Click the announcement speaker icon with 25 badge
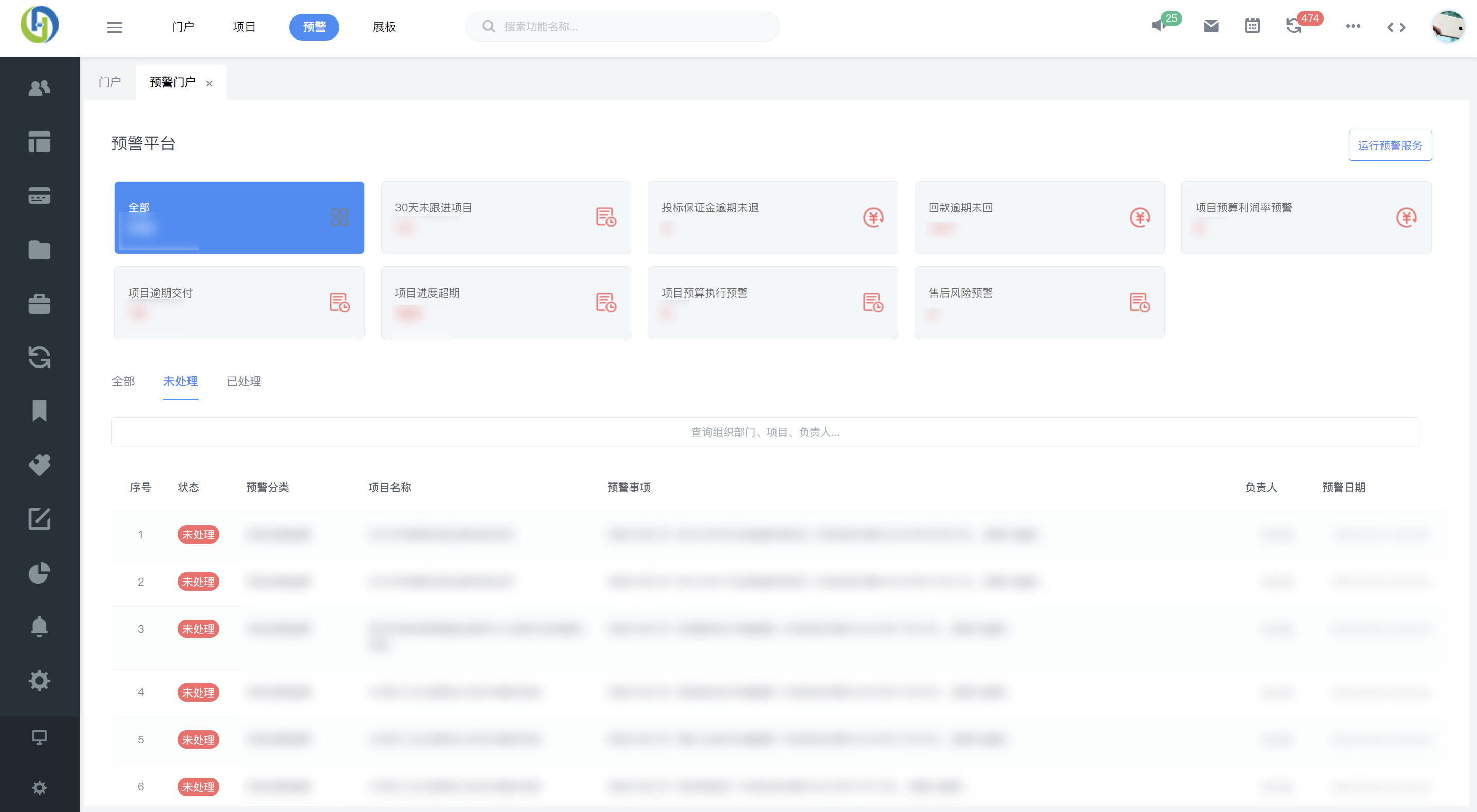Screen dimensions: 1477x812 pos(1159,26)
